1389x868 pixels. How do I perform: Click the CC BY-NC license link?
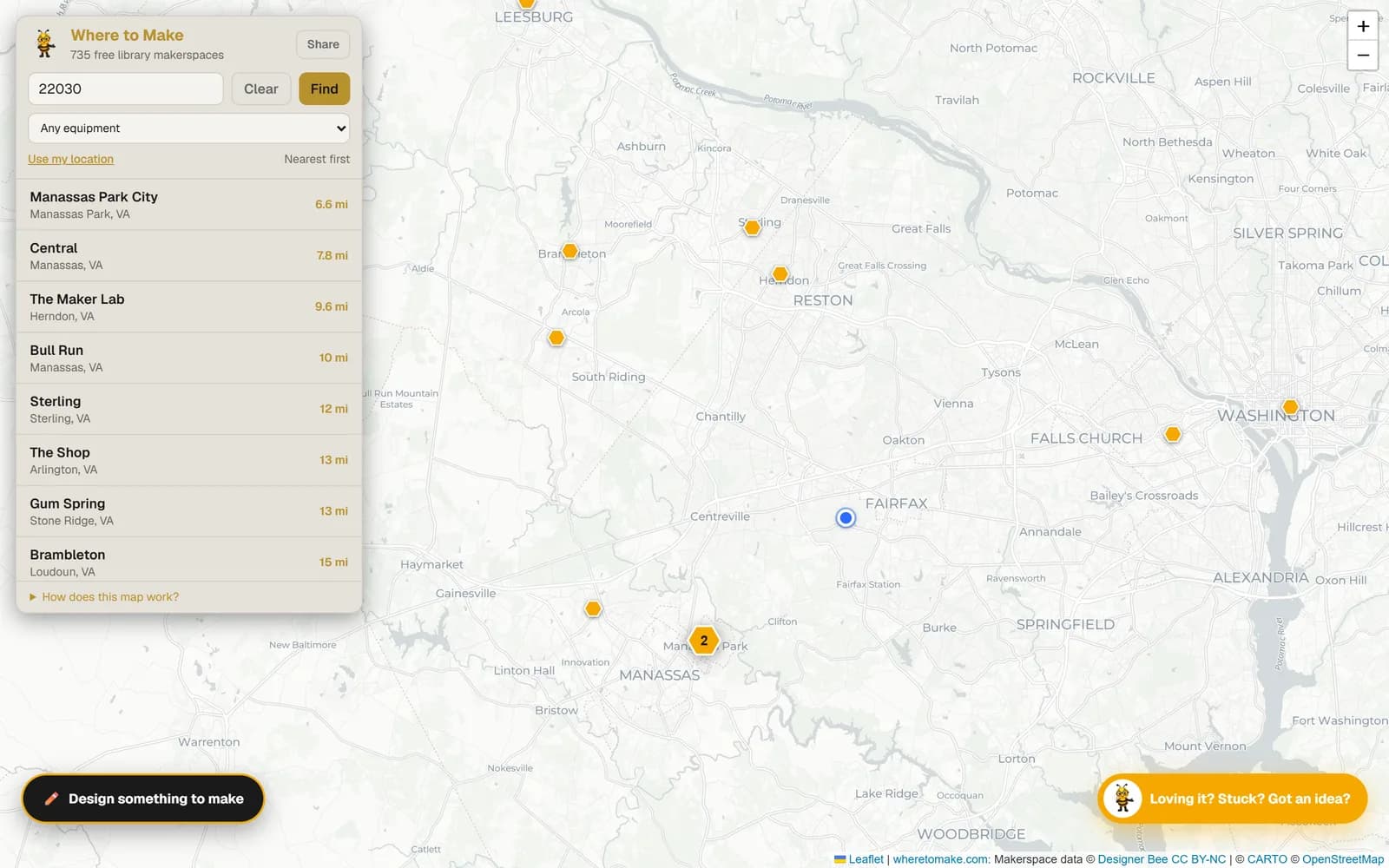click(1199, 859)
